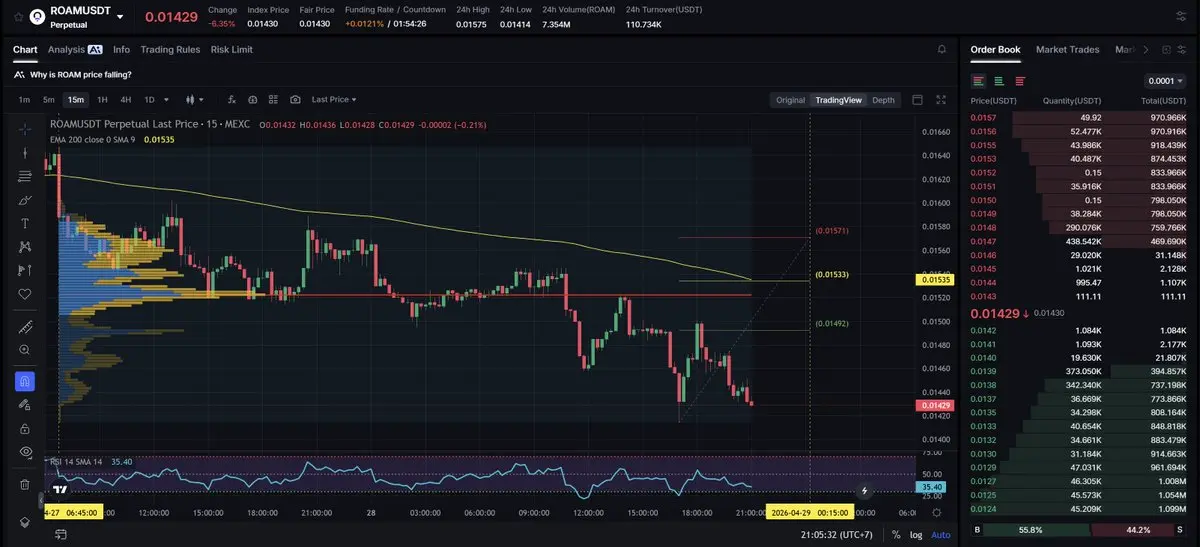The width and height of the screenshot is (1200, 547).
Task: Toggle hide all drawings eye icon
Action: pos(25,452)
